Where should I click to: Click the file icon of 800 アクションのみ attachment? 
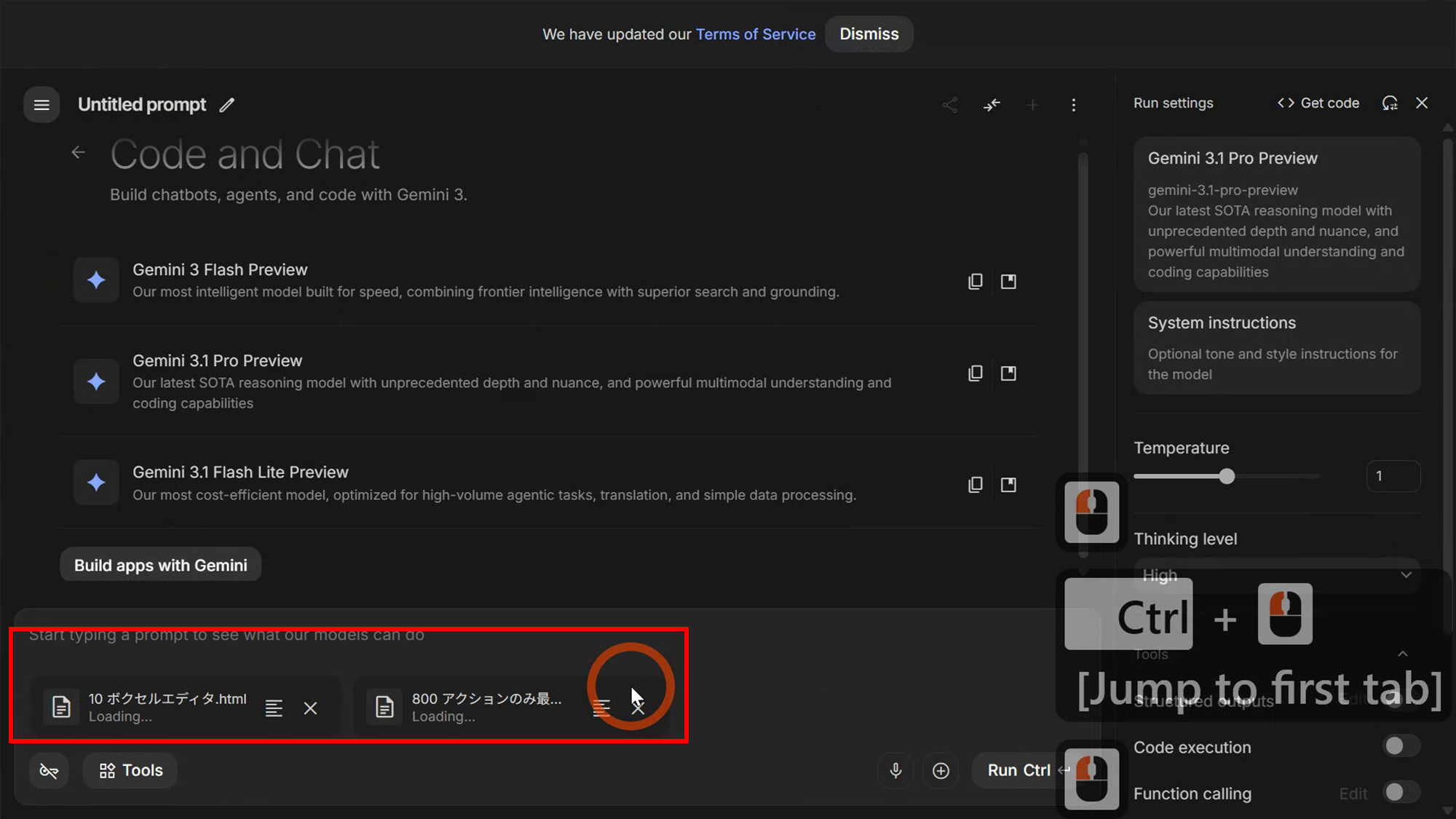[x=384, y=707]
